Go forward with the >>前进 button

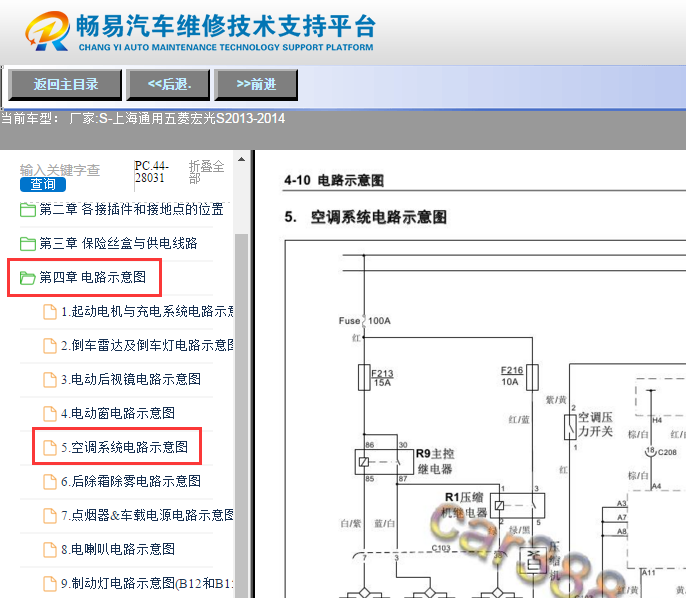click(x=256, y=84)
